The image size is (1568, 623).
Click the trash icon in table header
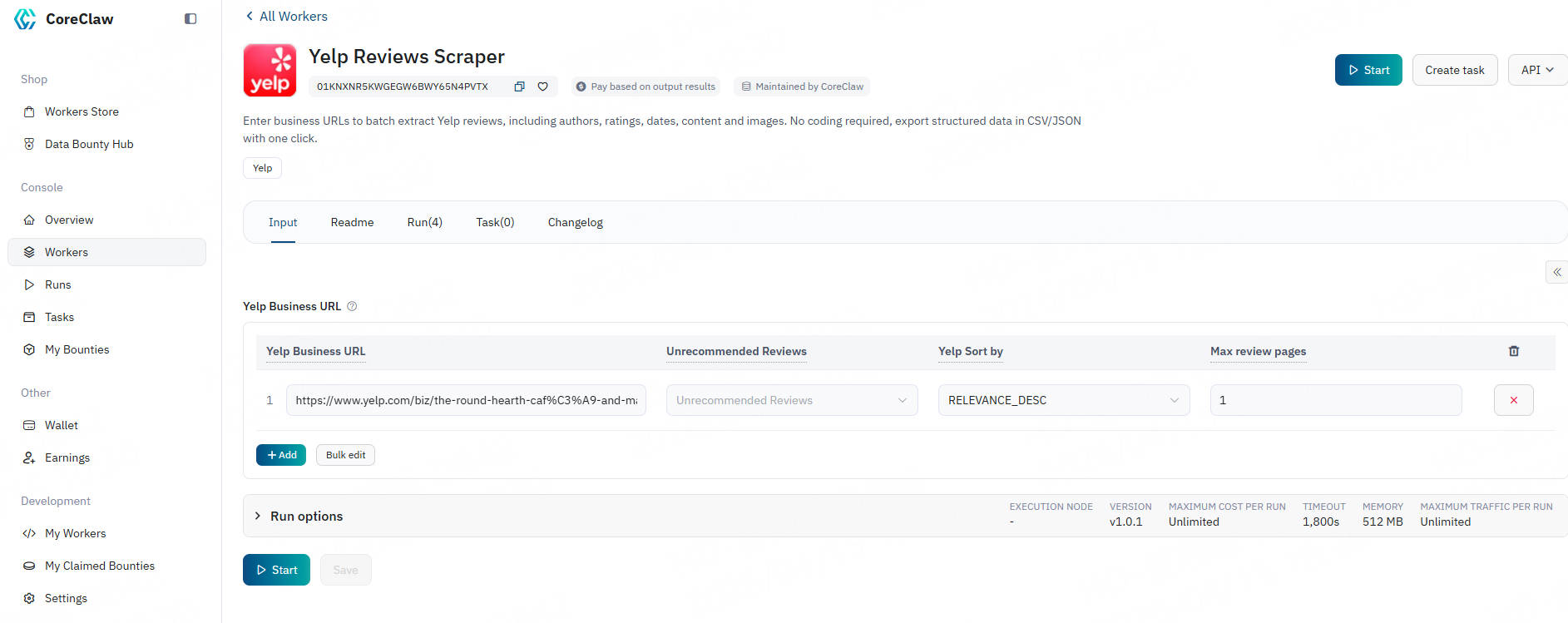click(x=1513, y=351)
